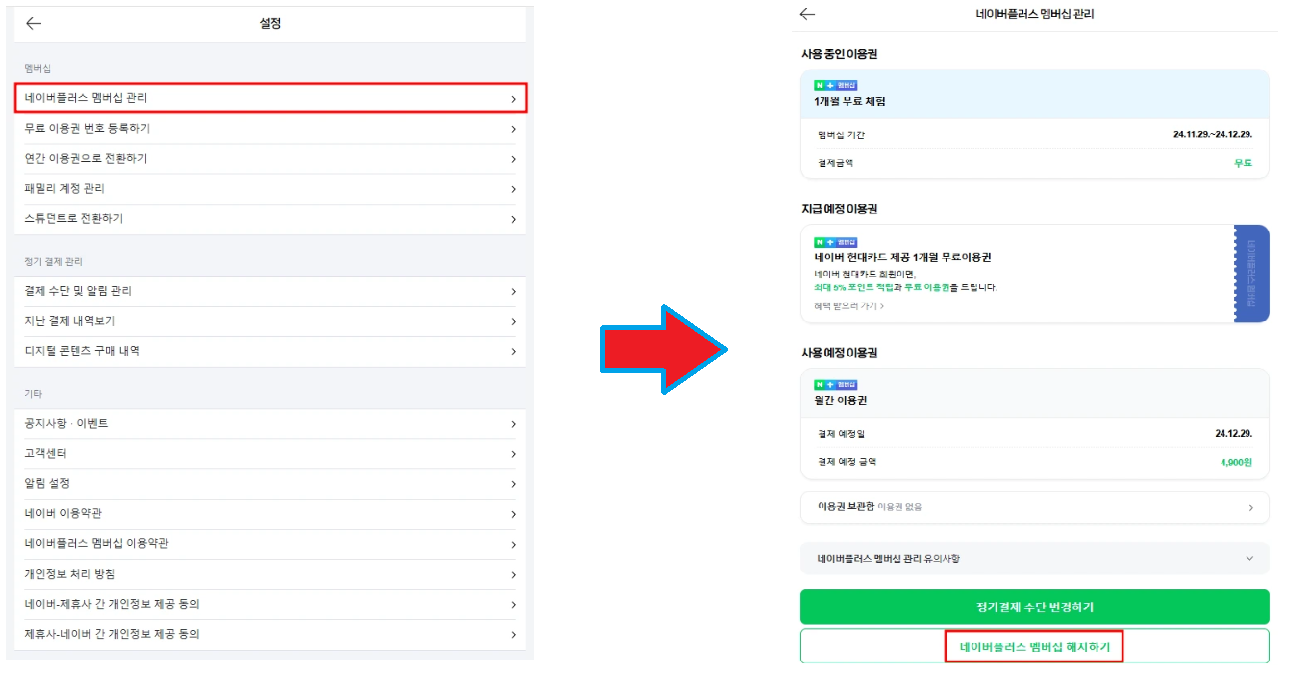The image size is (1292, 680).
Task: Open 네이버플러스 멤버십 이용약관 row
Action: pyautogui.click(x=270, y=544)
